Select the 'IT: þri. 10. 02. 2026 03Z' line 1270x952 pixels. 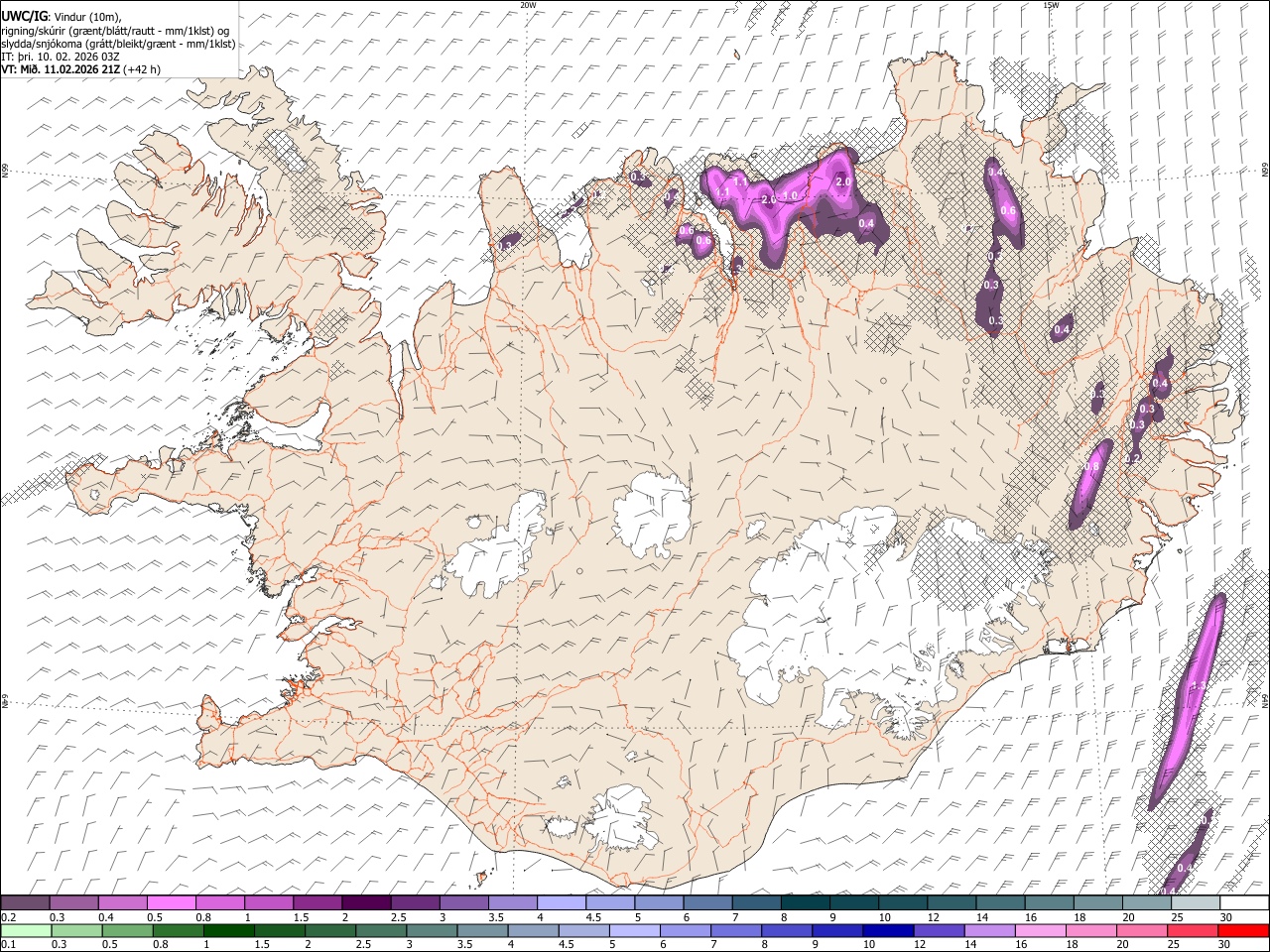point(61,57)
